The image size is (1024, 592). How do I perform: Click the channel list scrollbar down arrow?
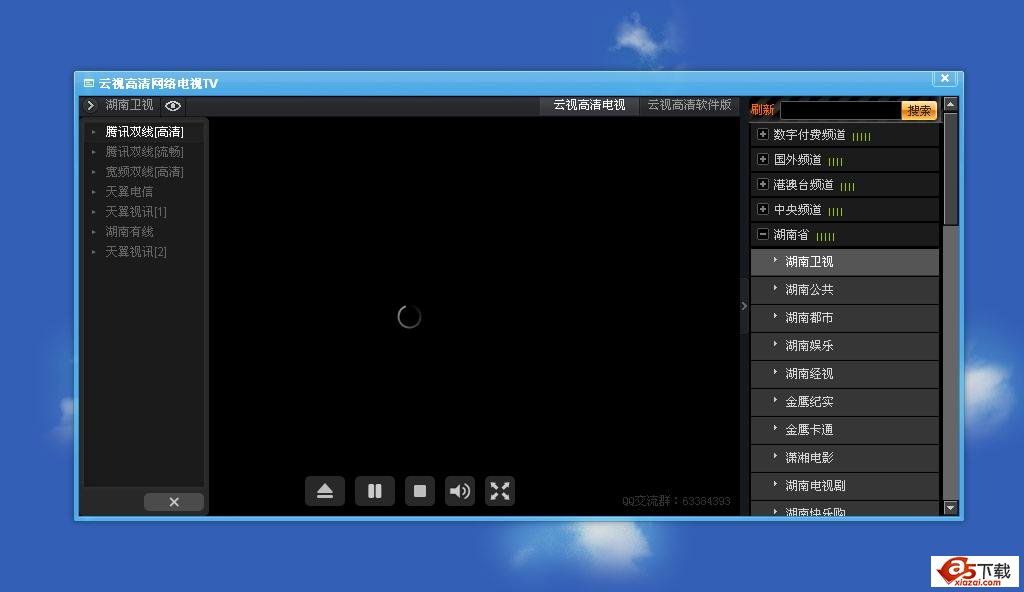tap(950, 508)
